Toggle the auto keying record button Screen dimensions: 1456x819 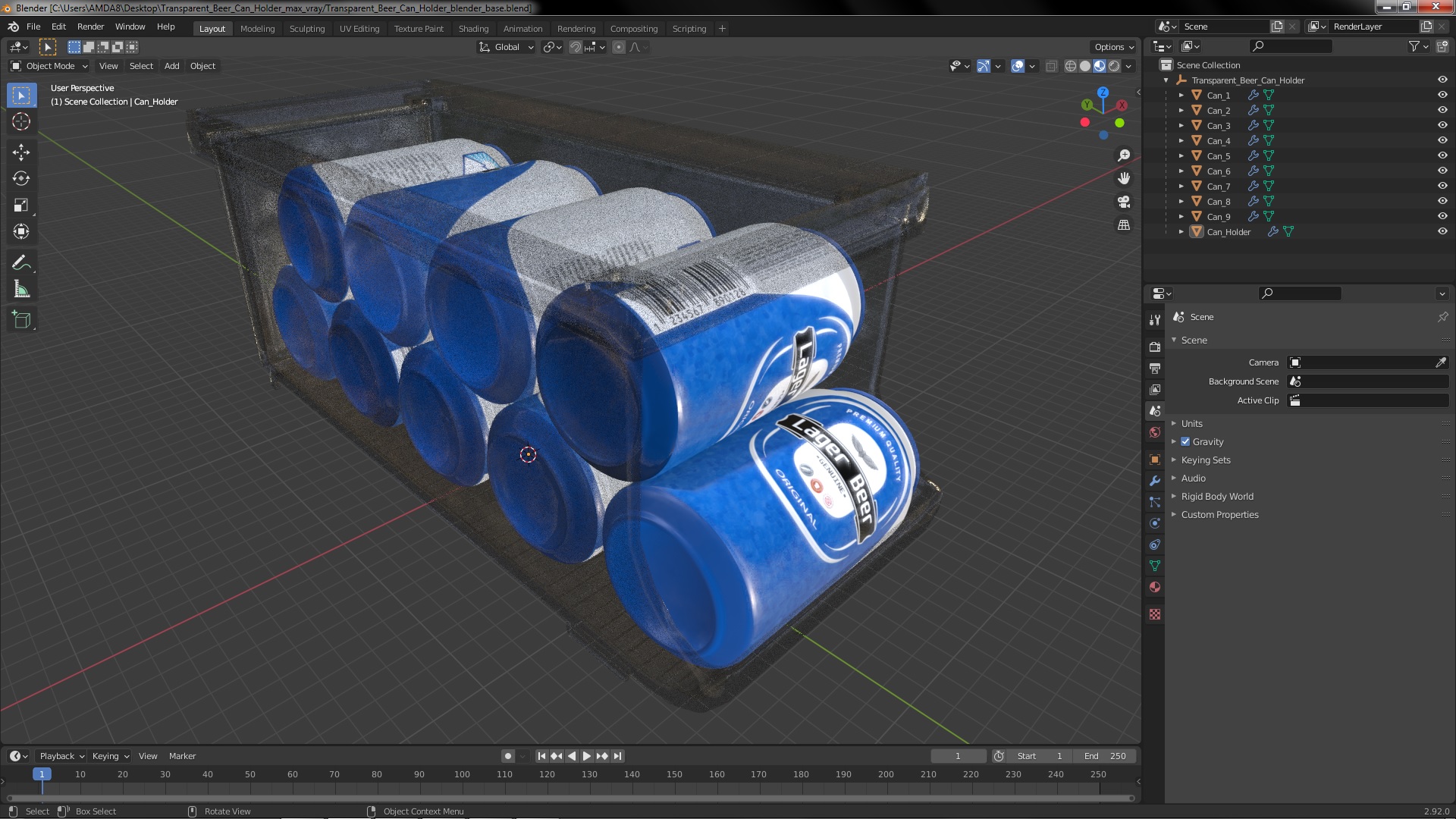[508, 756]
